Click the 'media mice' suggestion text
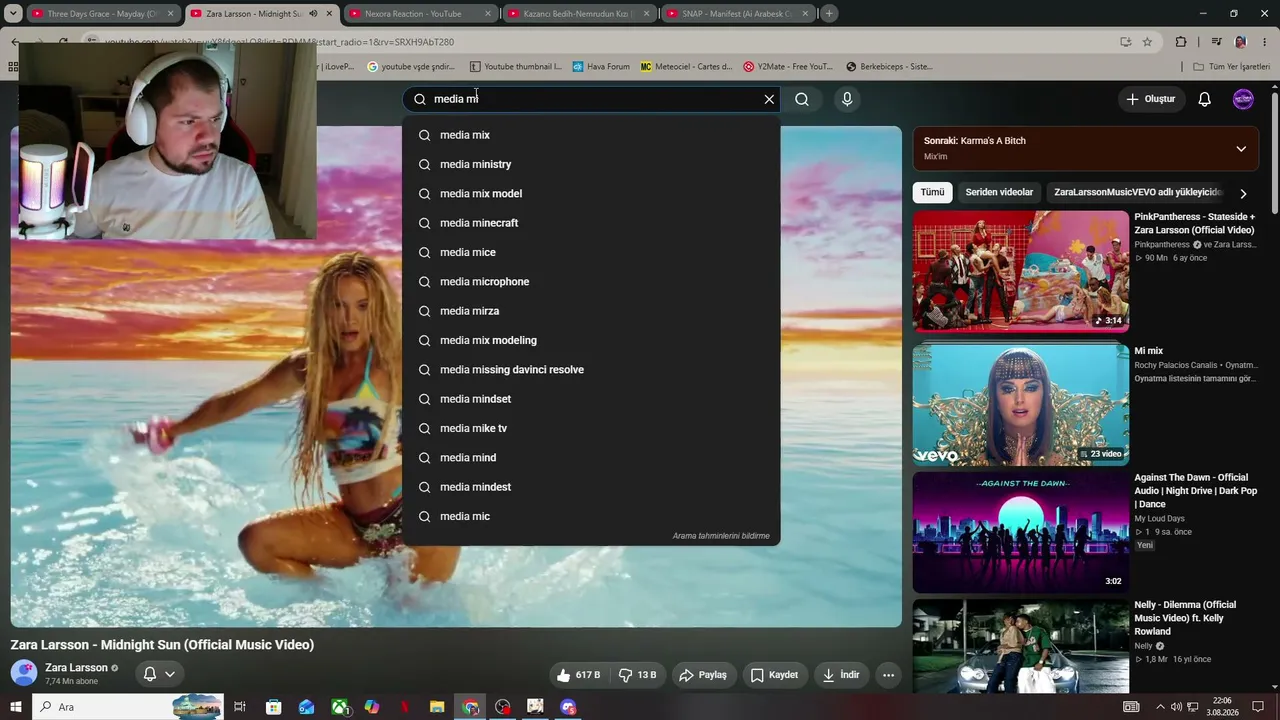Image resolution: width=1280 pixels, height=720 pixels. pos(468,253)
